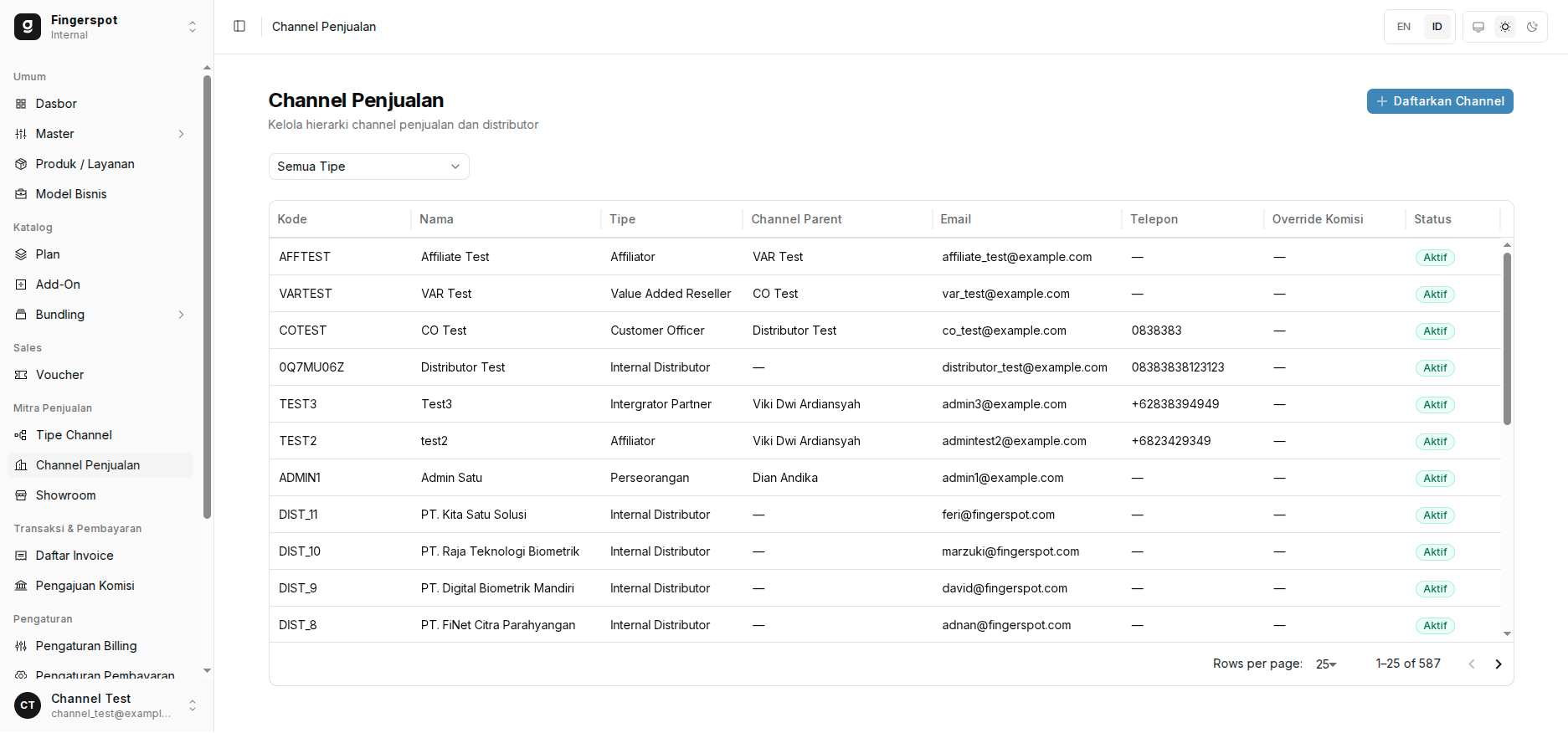The height and width of the screenshot is (733, 1568).
Task: Switch language to ID
Action: click(x=1437, y=27)
